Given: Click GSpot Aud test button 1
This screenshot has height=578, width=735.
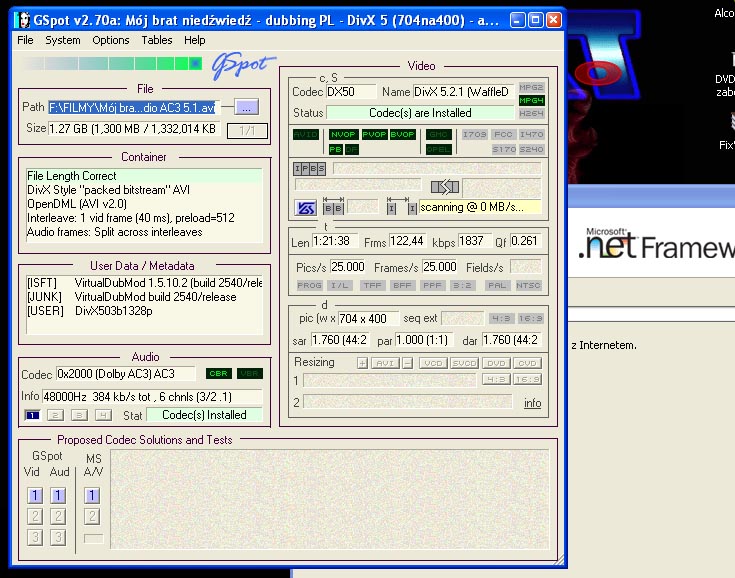Looking at the screenshot, I should coord(58,495).
